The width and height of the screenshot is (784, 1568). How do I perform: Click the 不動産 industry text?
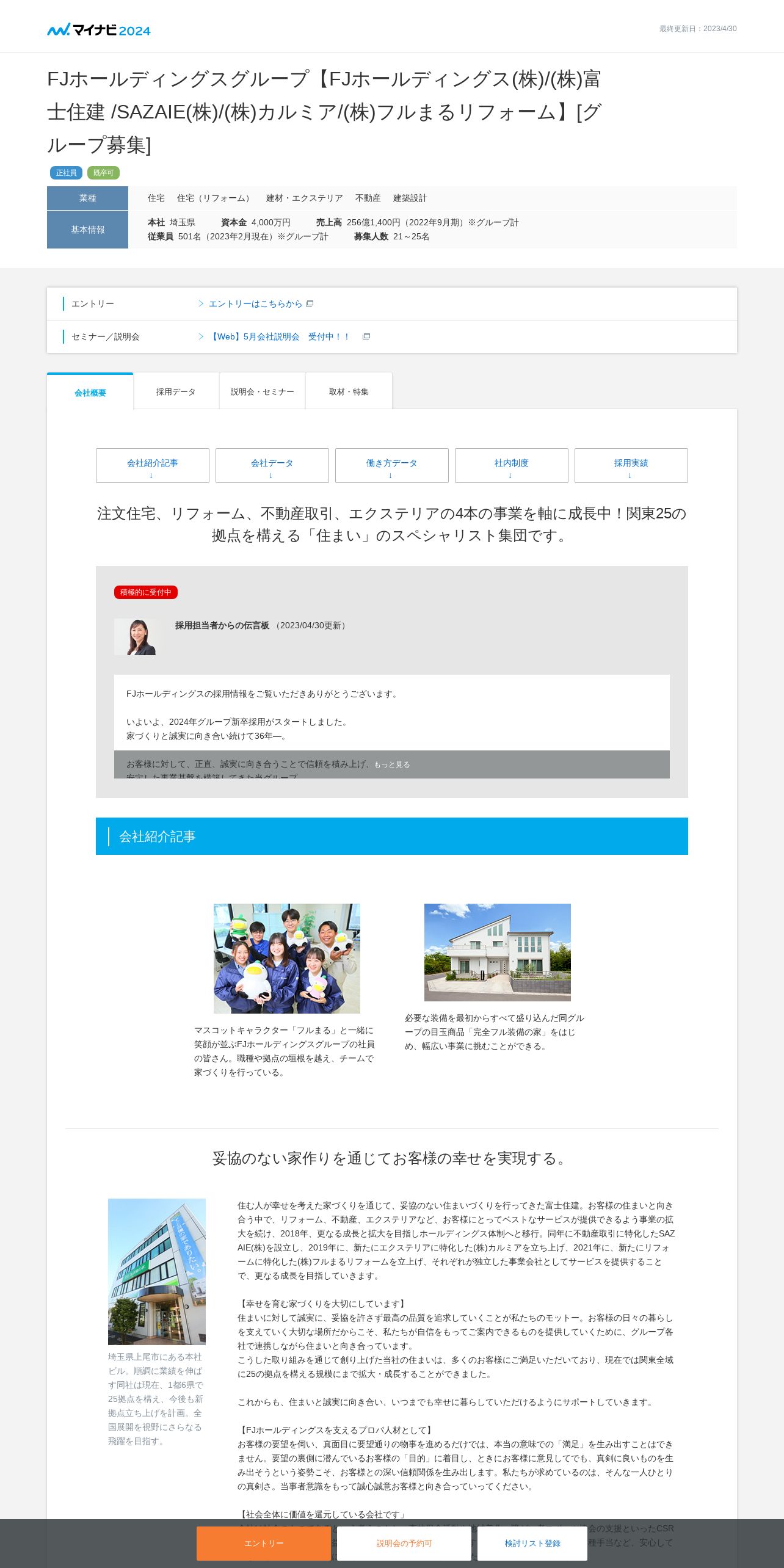pyautogui.click(x=368, y=198)
